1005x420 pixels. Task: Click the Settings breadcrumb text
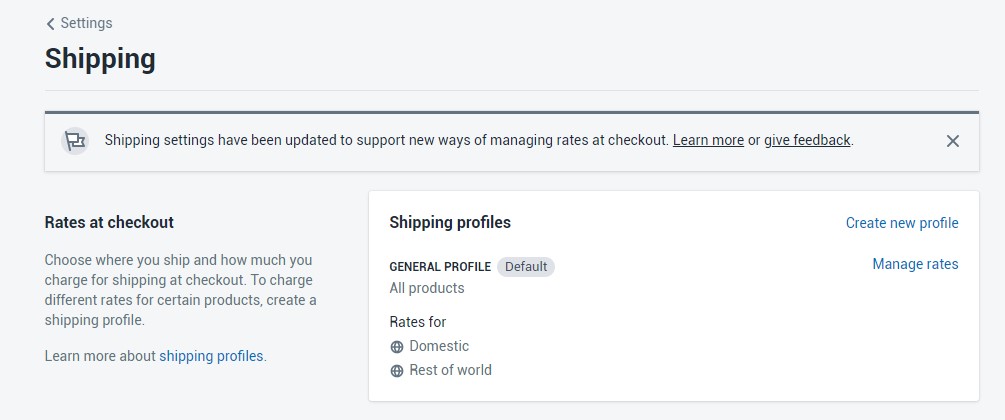86,23
